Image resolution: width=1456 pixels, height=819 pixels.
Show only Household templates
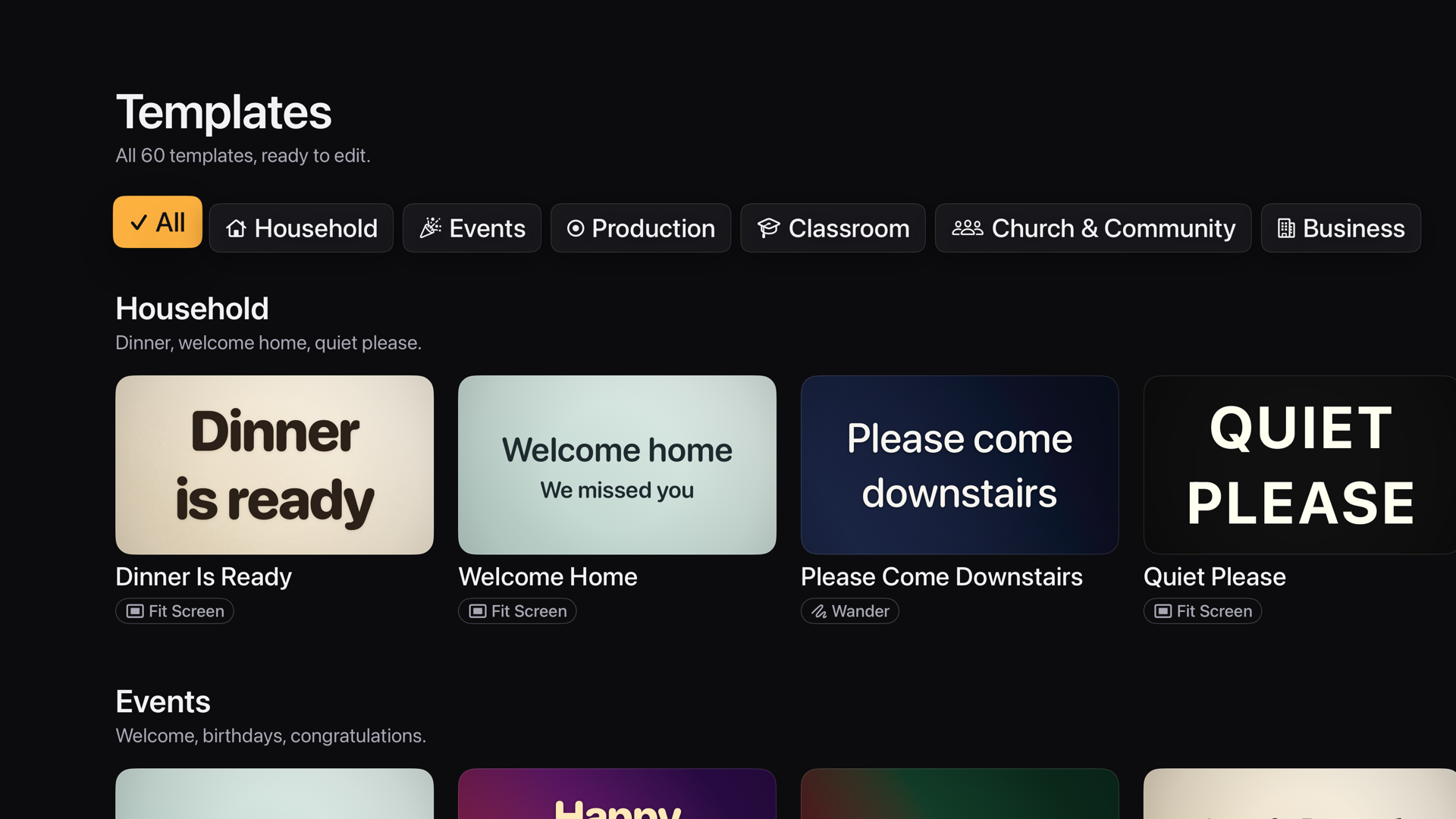coord(301,228)
